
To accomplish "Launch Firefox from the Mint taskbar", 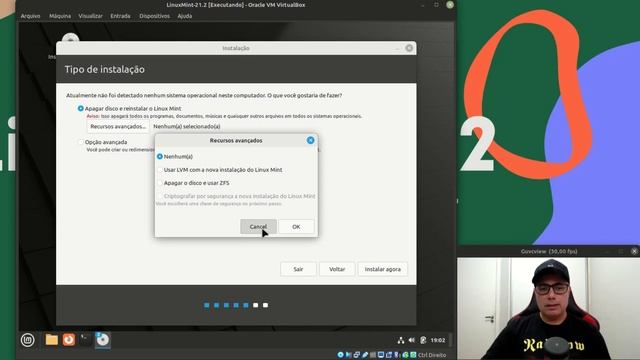I will tap(69, 340).
